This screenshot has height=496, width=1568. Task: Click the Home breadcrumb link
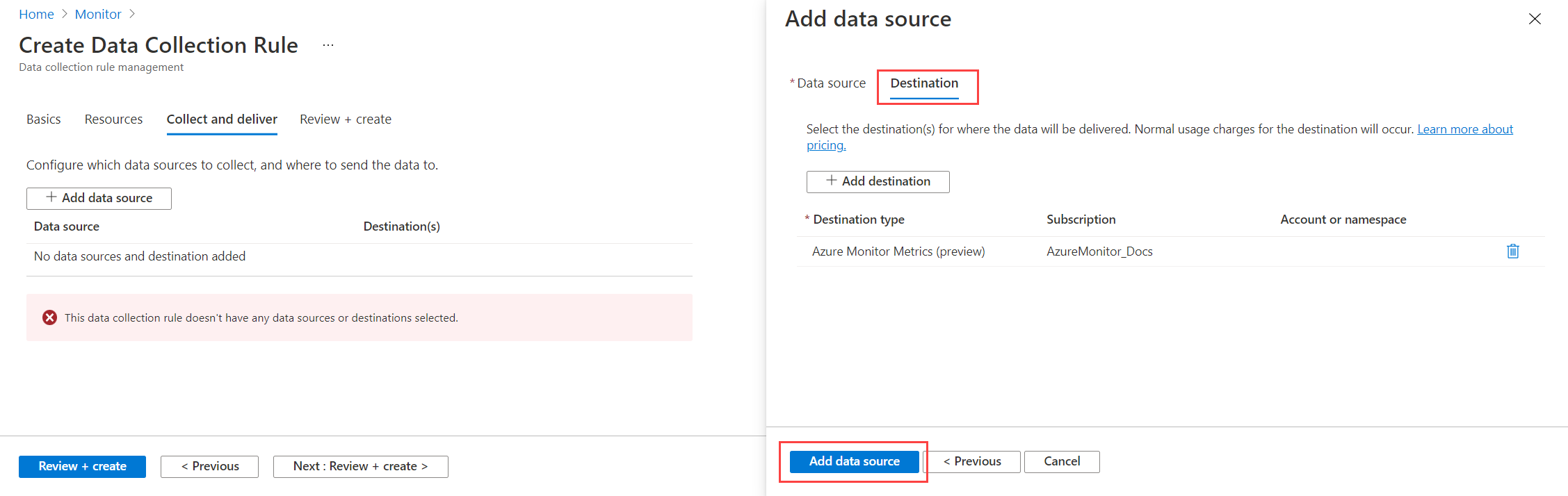[x=36, y=15]
